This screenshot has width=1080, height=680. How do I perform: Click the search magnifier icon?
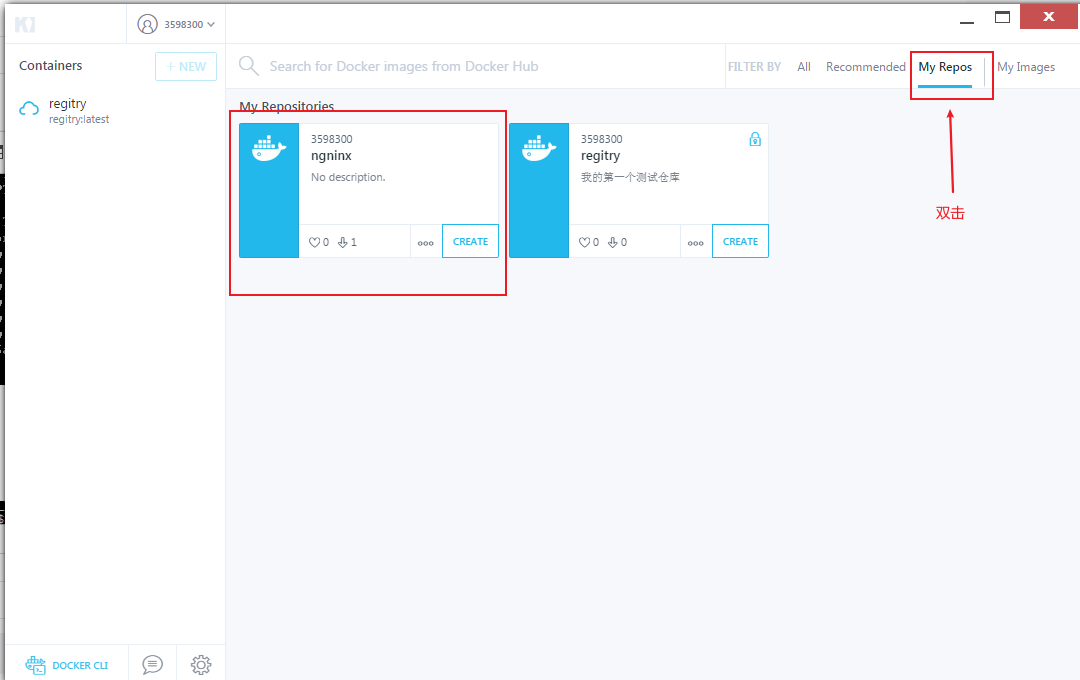click(x=249, y=66)
